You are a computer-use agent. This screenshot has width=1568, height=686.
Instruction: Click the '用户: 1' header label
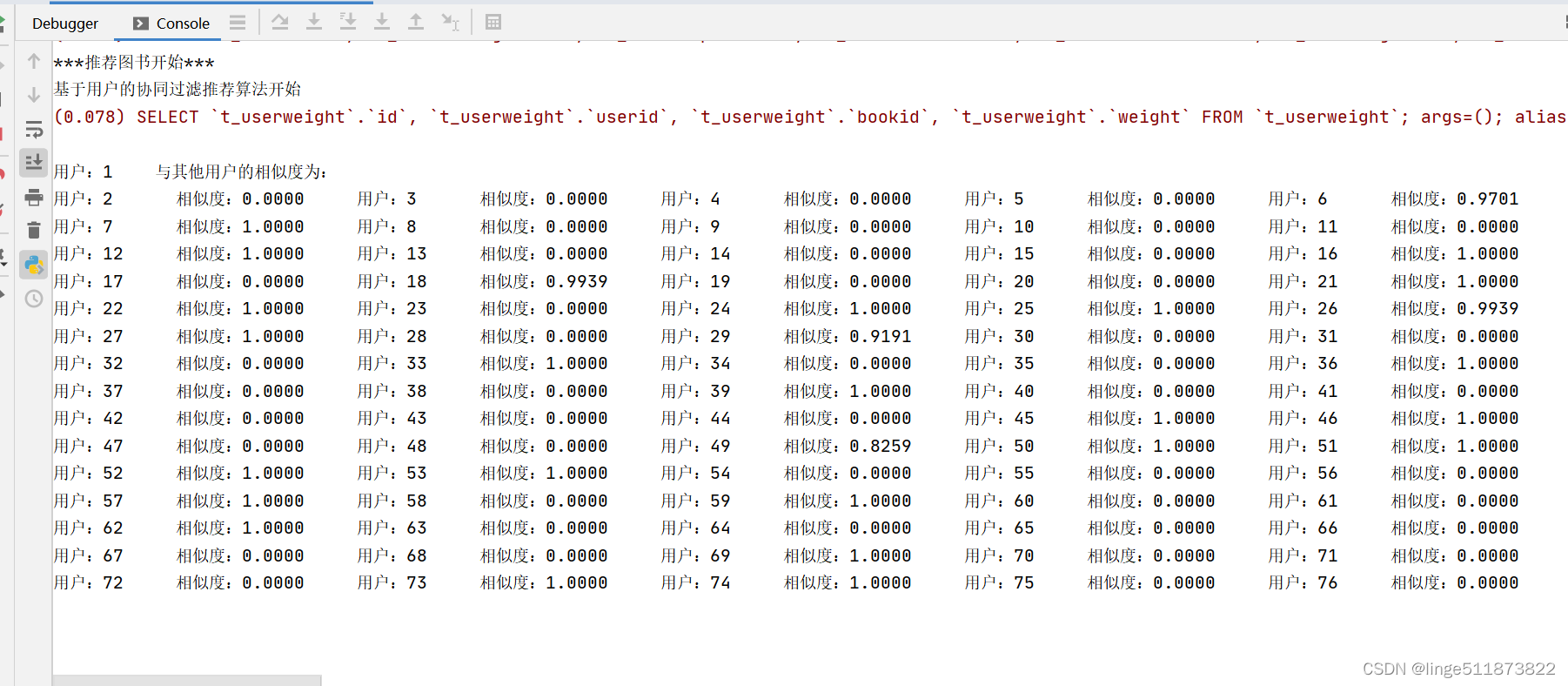(x=84, y=172)
